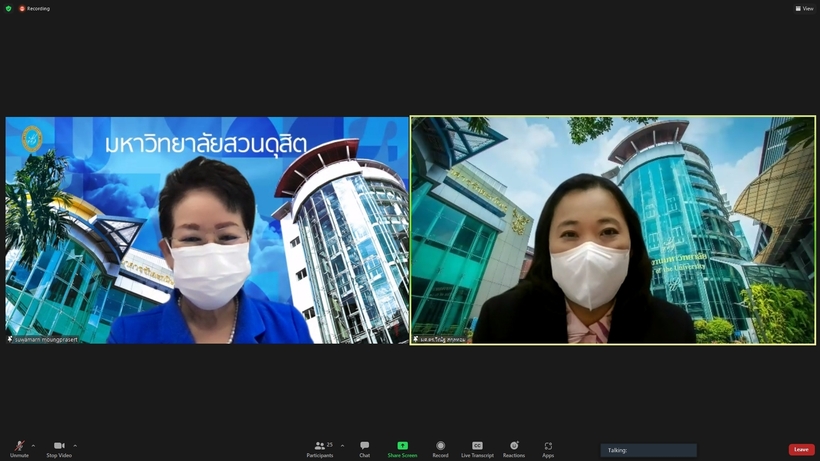Viewport: 820px width, 461px height.
Task: Start Share Screen
Action: point(402,449)
